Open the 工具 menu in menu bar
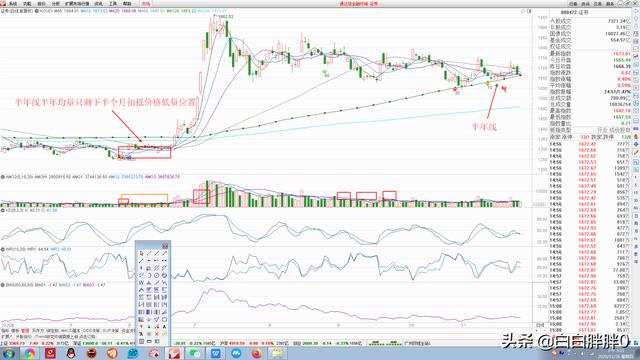This screenshot has width=640, height=360. (113, 4)
